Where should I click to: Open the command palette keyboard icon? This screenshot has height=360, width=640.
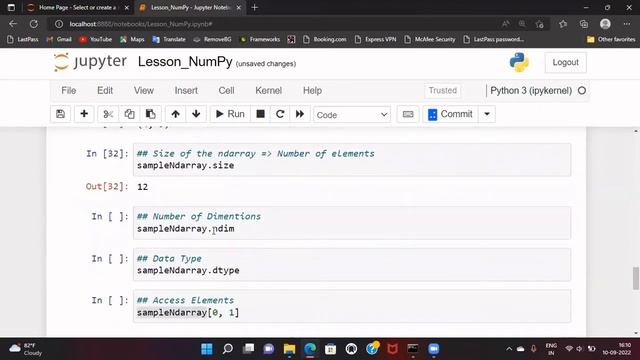tap(408, 114)
